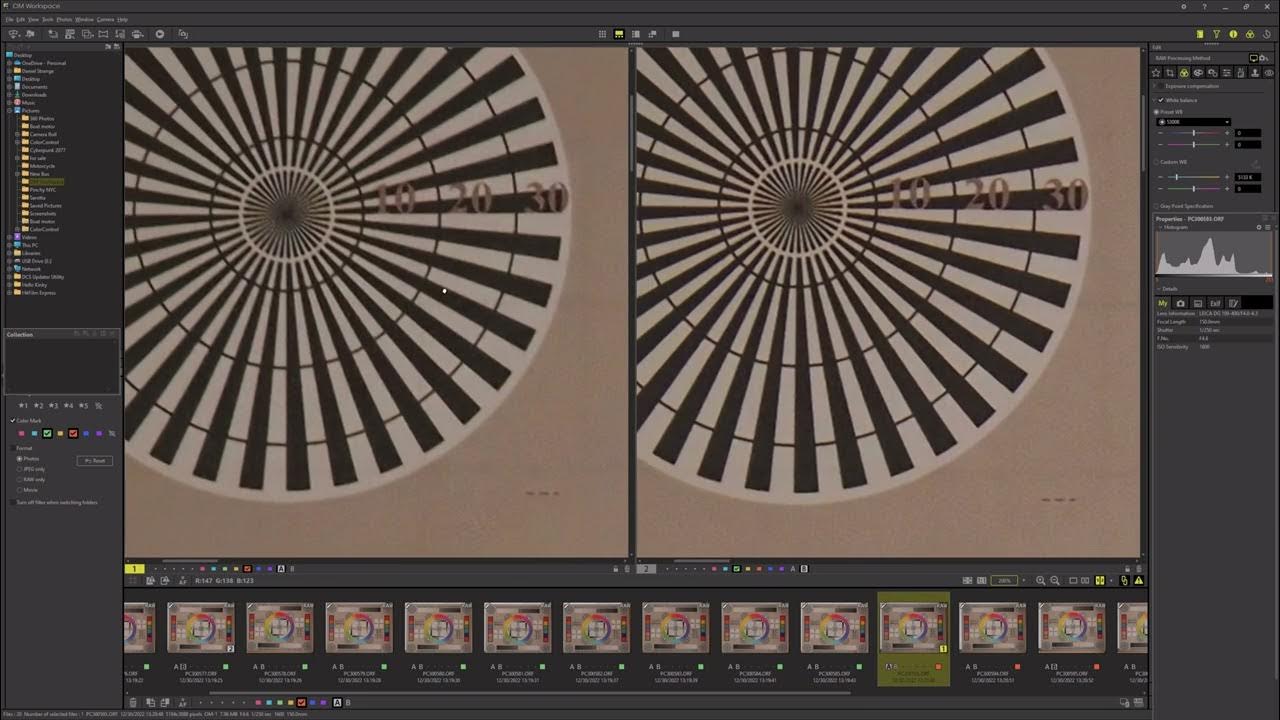Image resolution: width=1280 pixels, height=720 pixels.
Task: Open the View menu
Action: 34,19
